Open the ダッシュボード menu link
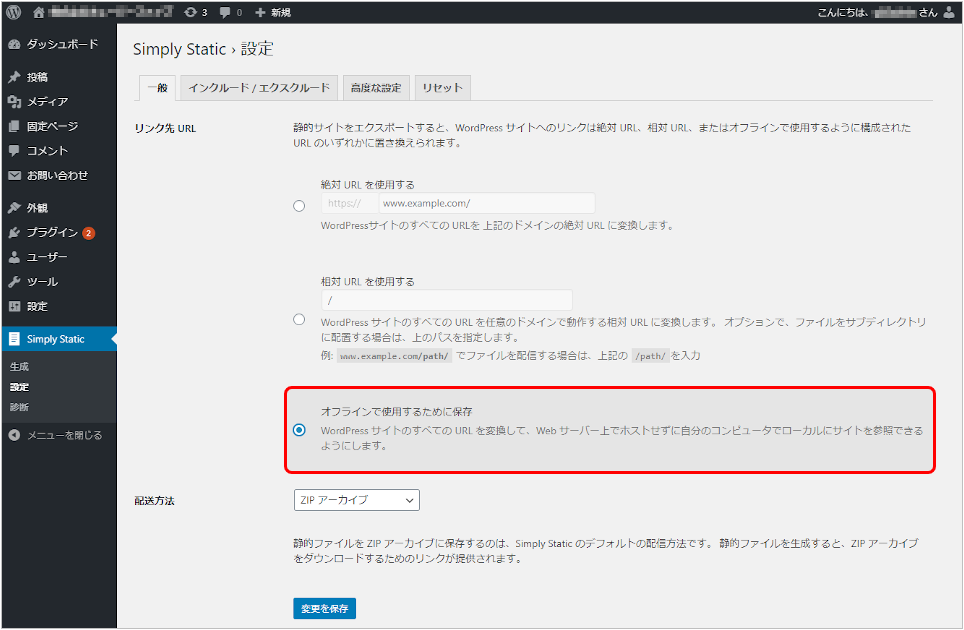Screen dimensions: 964x630 (62, 44)
